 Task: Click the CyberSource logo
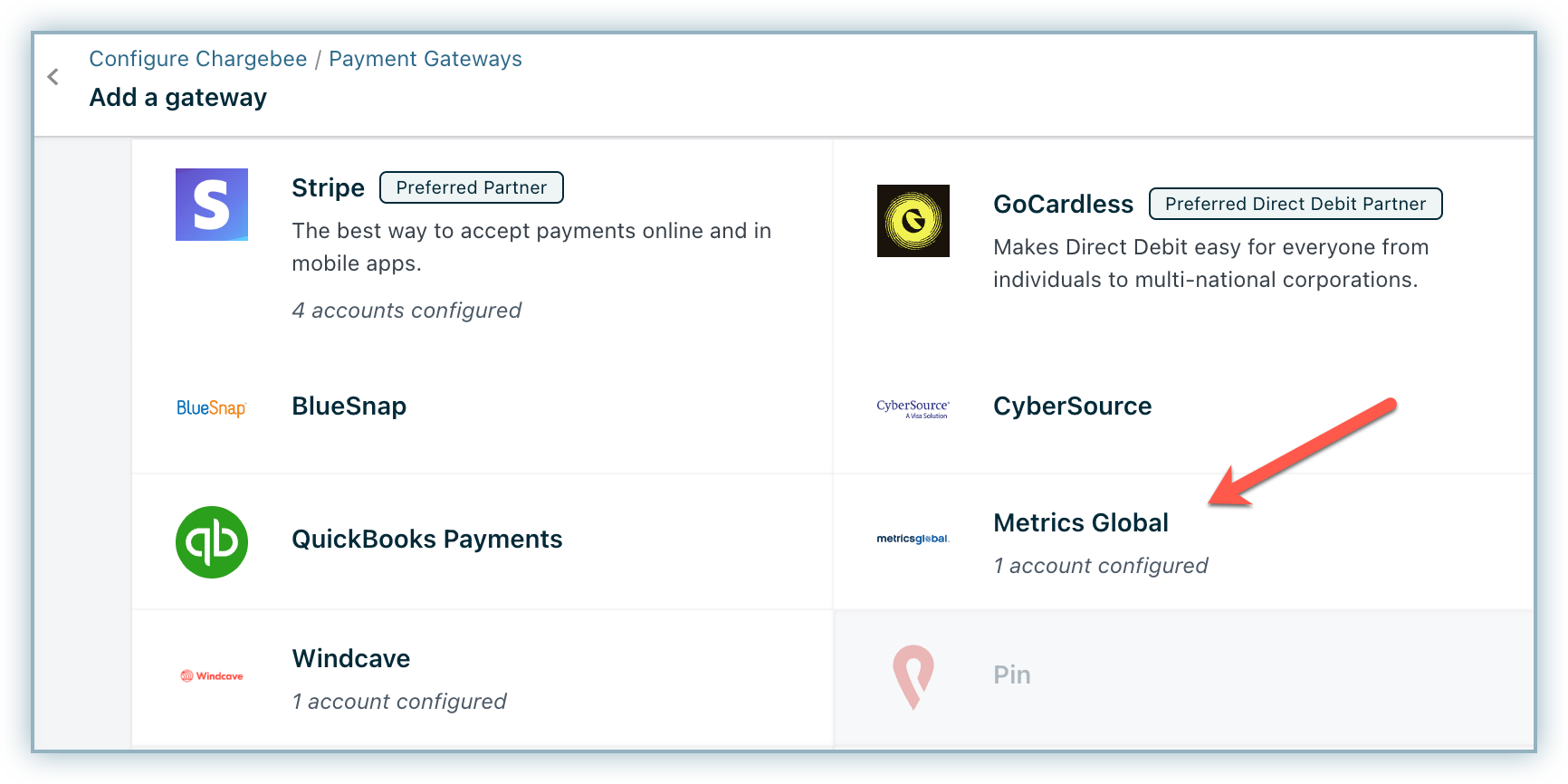click(x=913, y=408)
